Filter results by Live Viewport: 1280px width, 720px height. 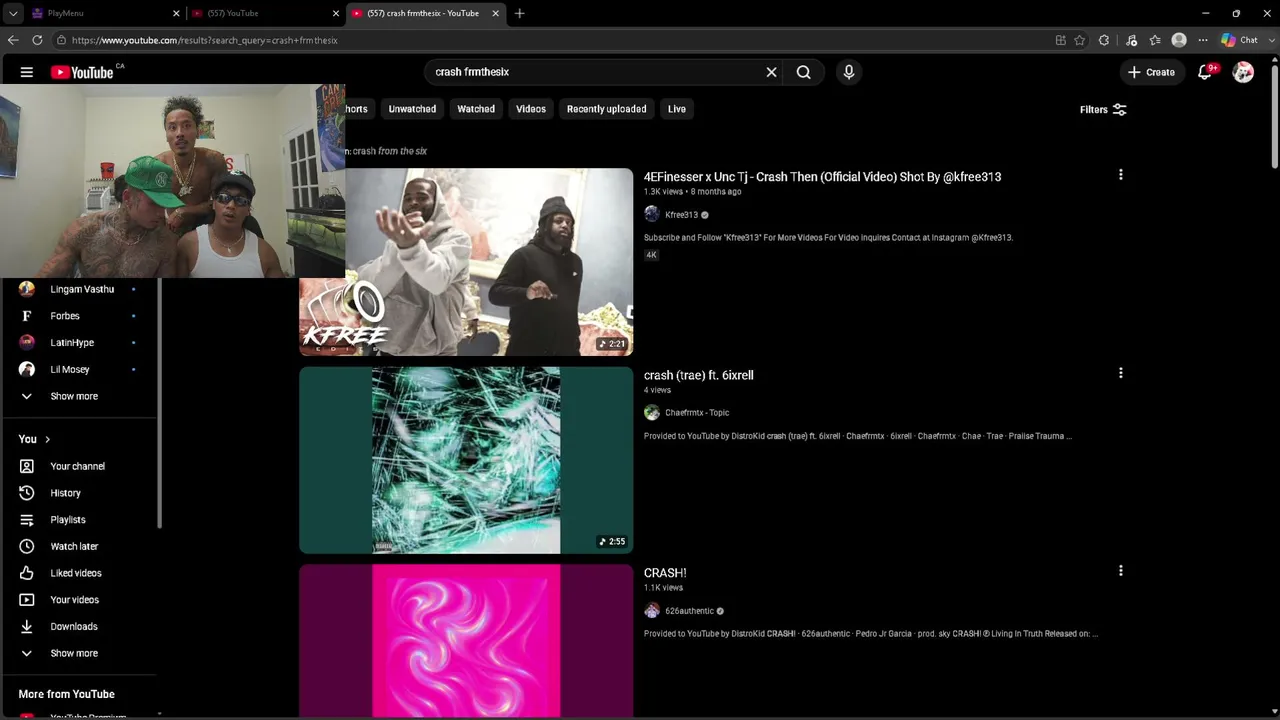coord(677,109)
